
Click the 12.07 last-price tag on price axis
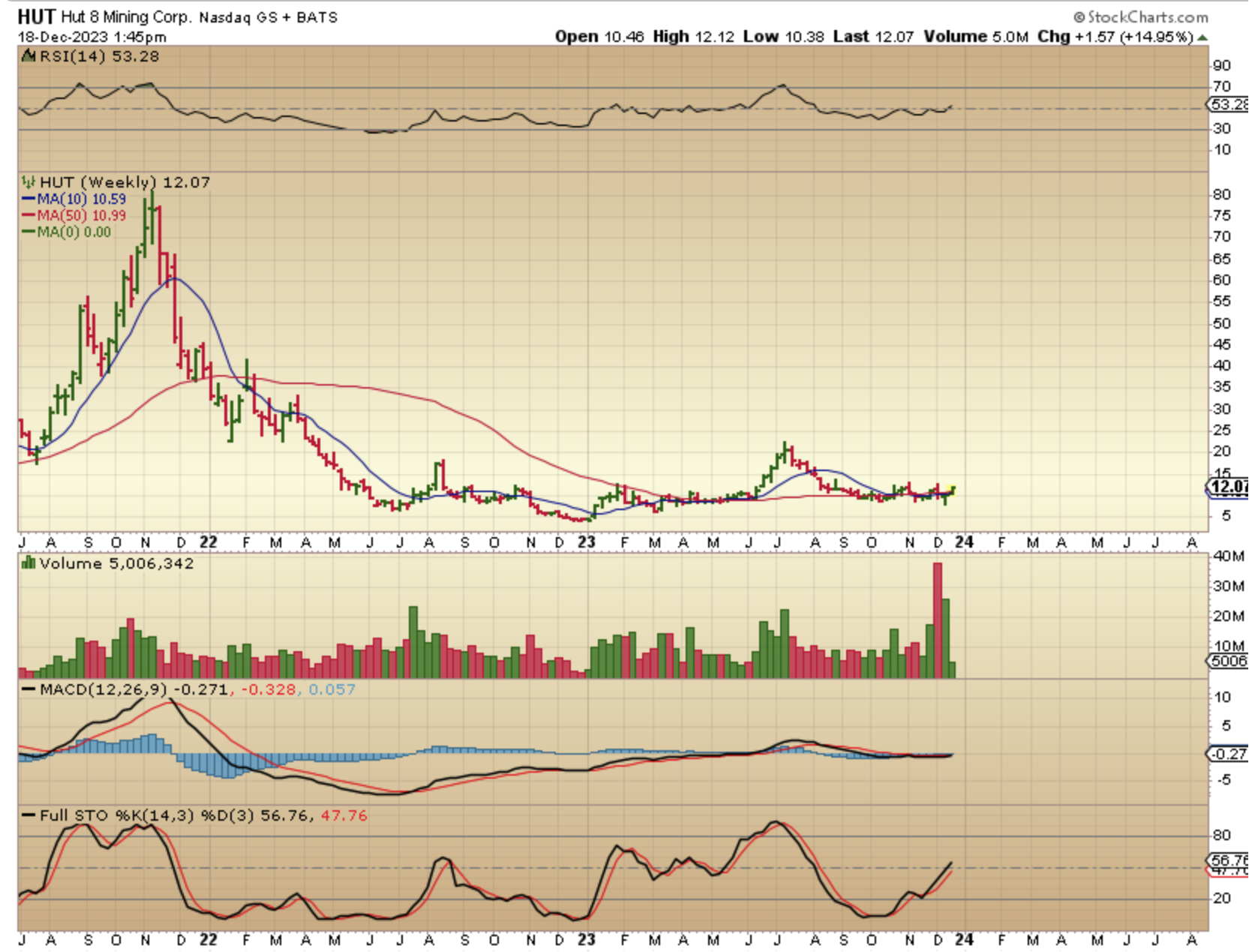(x=1229, y=487)
